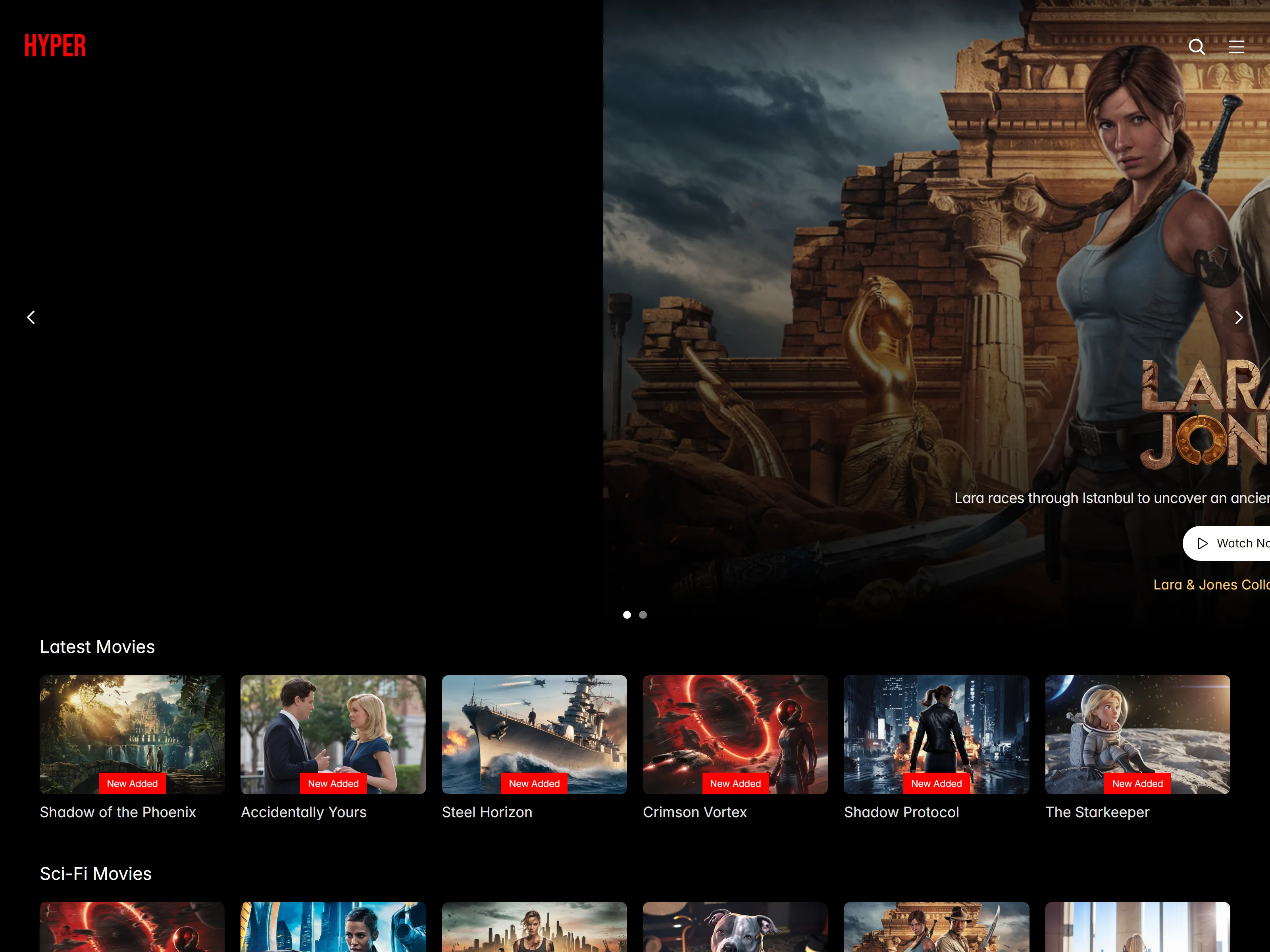Click Shadow of the Phoenix title
Viewport: 1270px width, 952px height.
click(x=118, y=812)
